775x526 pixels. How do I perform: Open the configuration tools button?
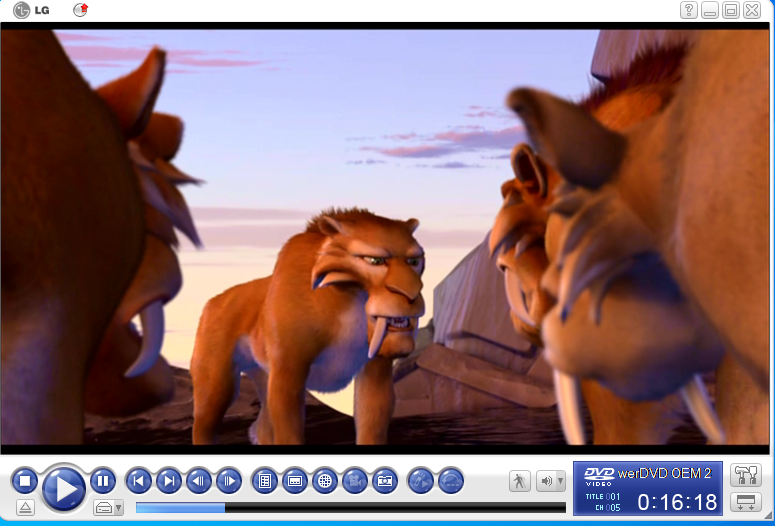745,475
